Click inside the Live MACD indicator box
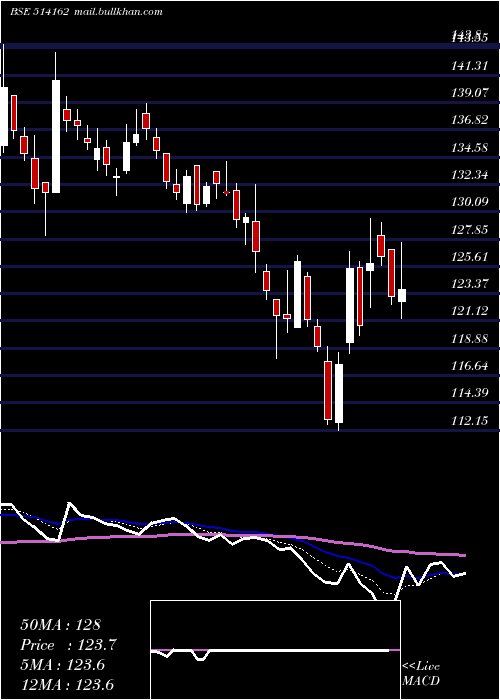 pyautogui.click(x=275, y=650)
